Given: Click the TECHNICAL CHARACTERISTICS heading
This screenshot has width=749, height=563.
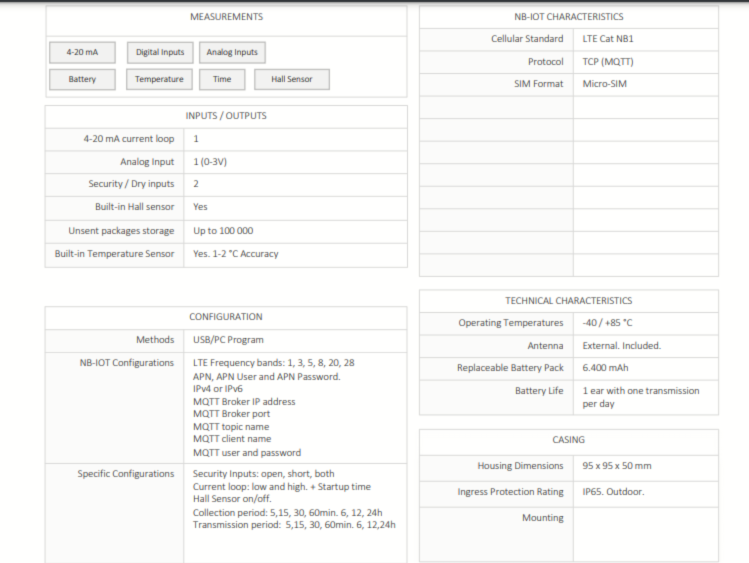Looking at the screenshot, I should tap(568, 301).
